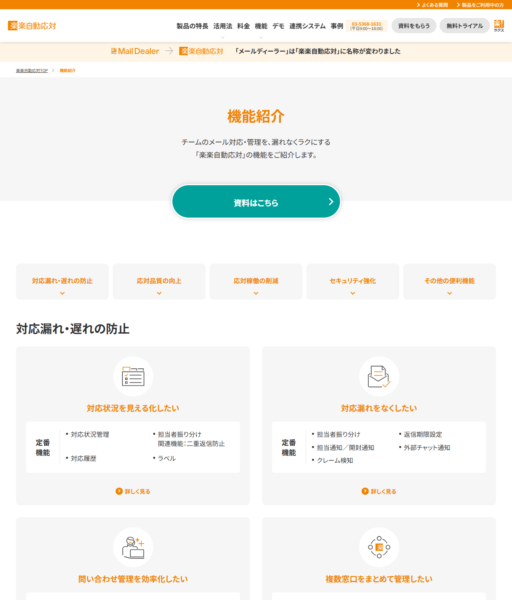Click 楽楽自動応対TOP breadcrumb link
The width and height of the screenshot is (512, 600).
coord(32,70)
